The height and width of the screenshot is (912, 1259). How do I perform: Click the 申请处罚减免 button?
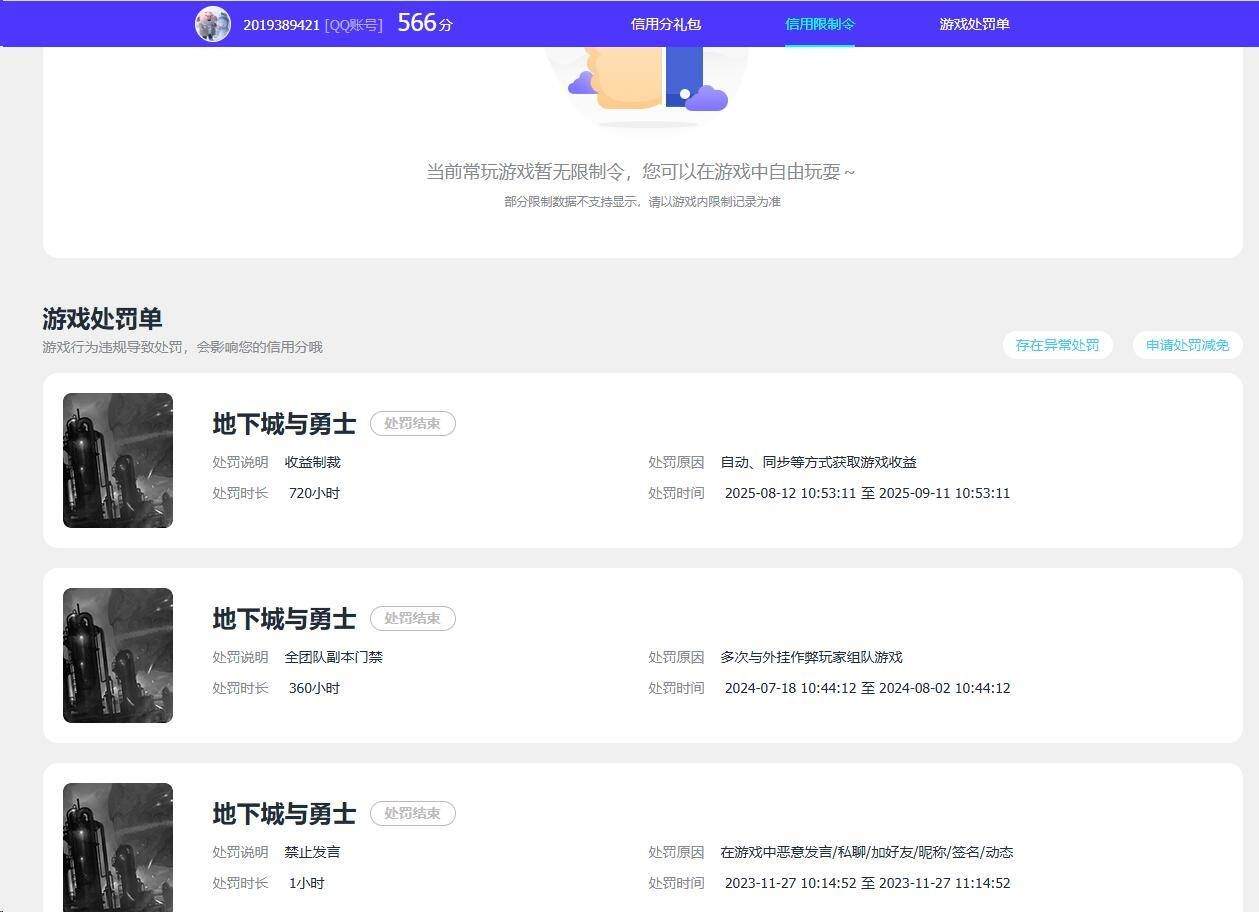click(1187, 345)
